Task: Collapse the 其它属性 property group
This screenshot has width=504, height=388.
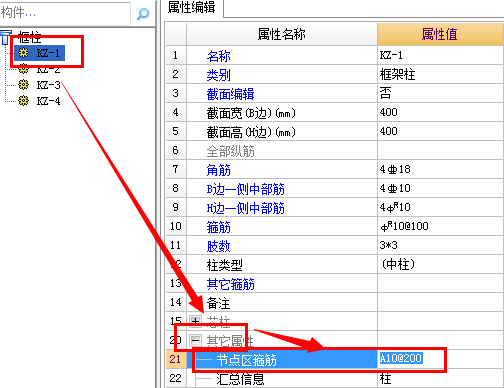Action: click(195, 340)
